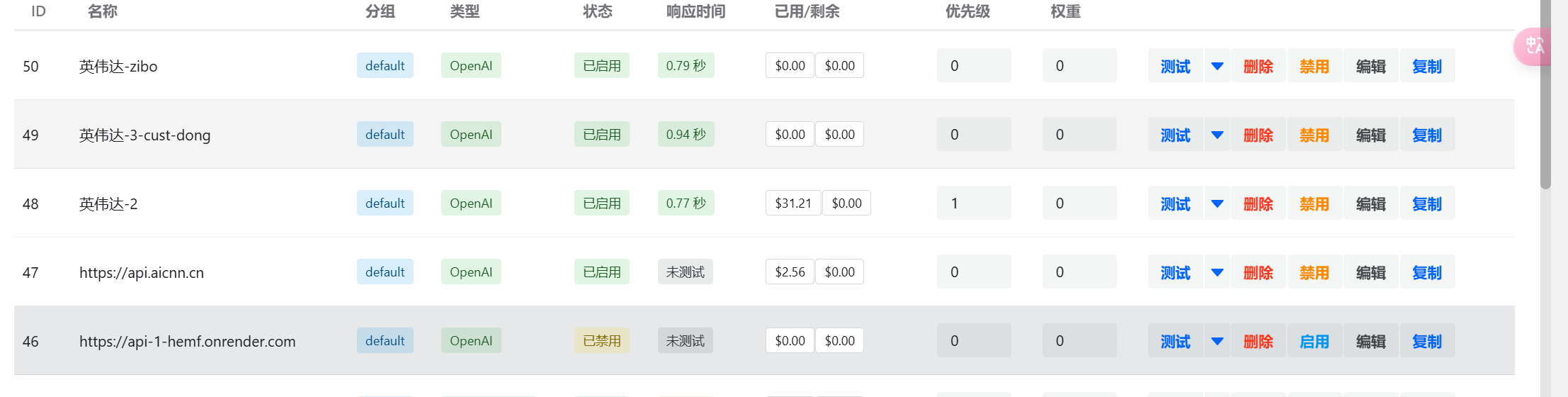Disable the 英伟达-2 channel

(x=1314, y=203)
